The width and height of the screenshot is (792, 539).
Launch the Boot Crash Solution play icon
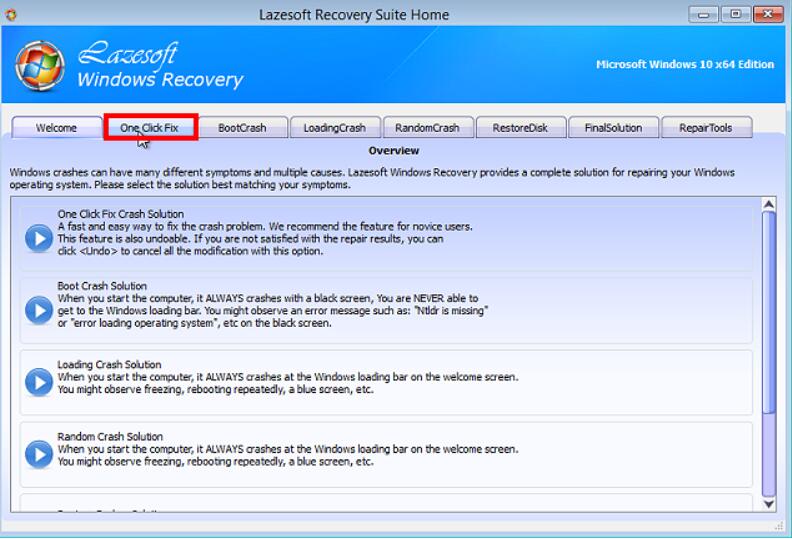point(39,310)
